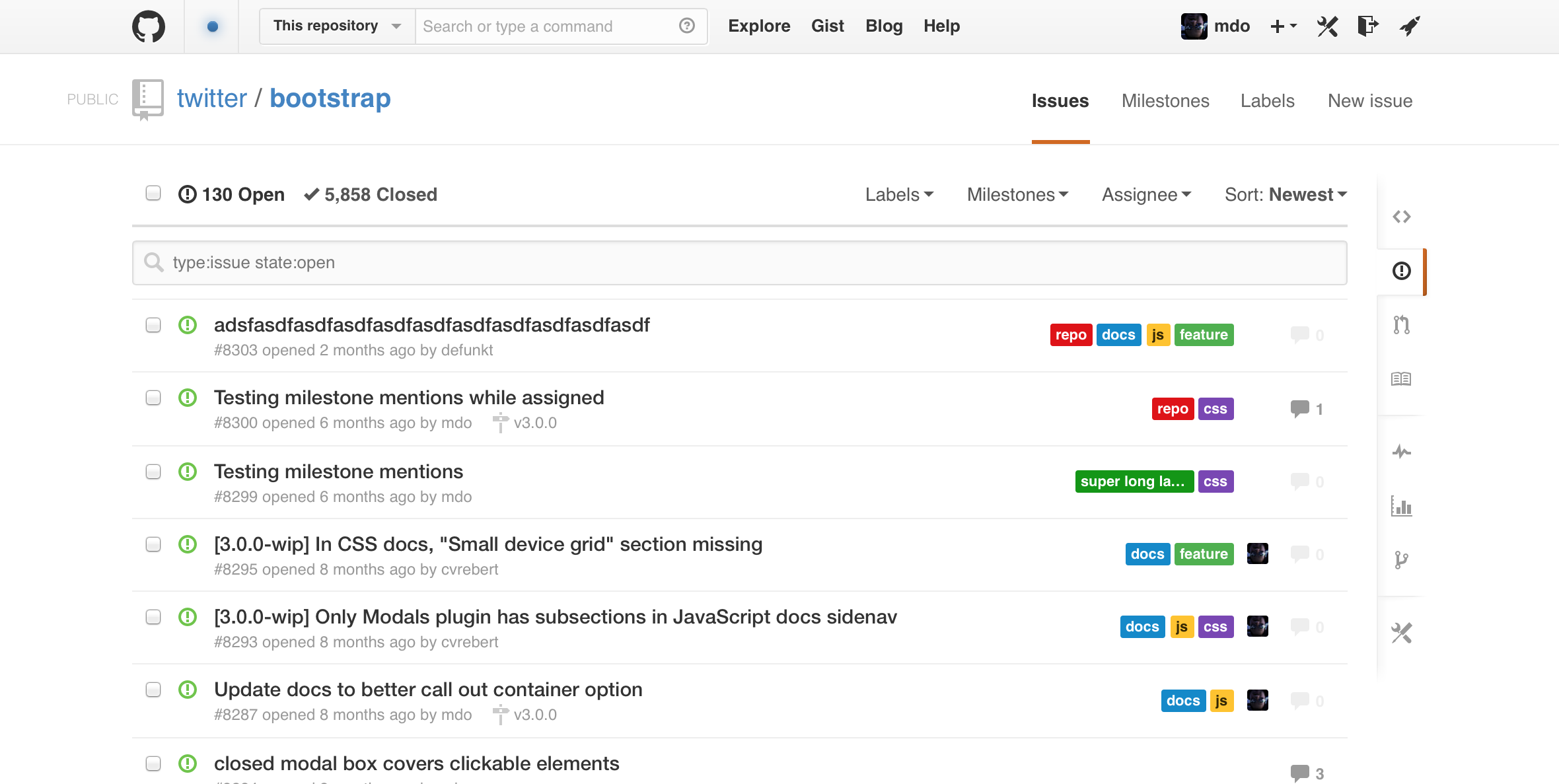Open Blog in the top navigation

(x=884, y=26)
